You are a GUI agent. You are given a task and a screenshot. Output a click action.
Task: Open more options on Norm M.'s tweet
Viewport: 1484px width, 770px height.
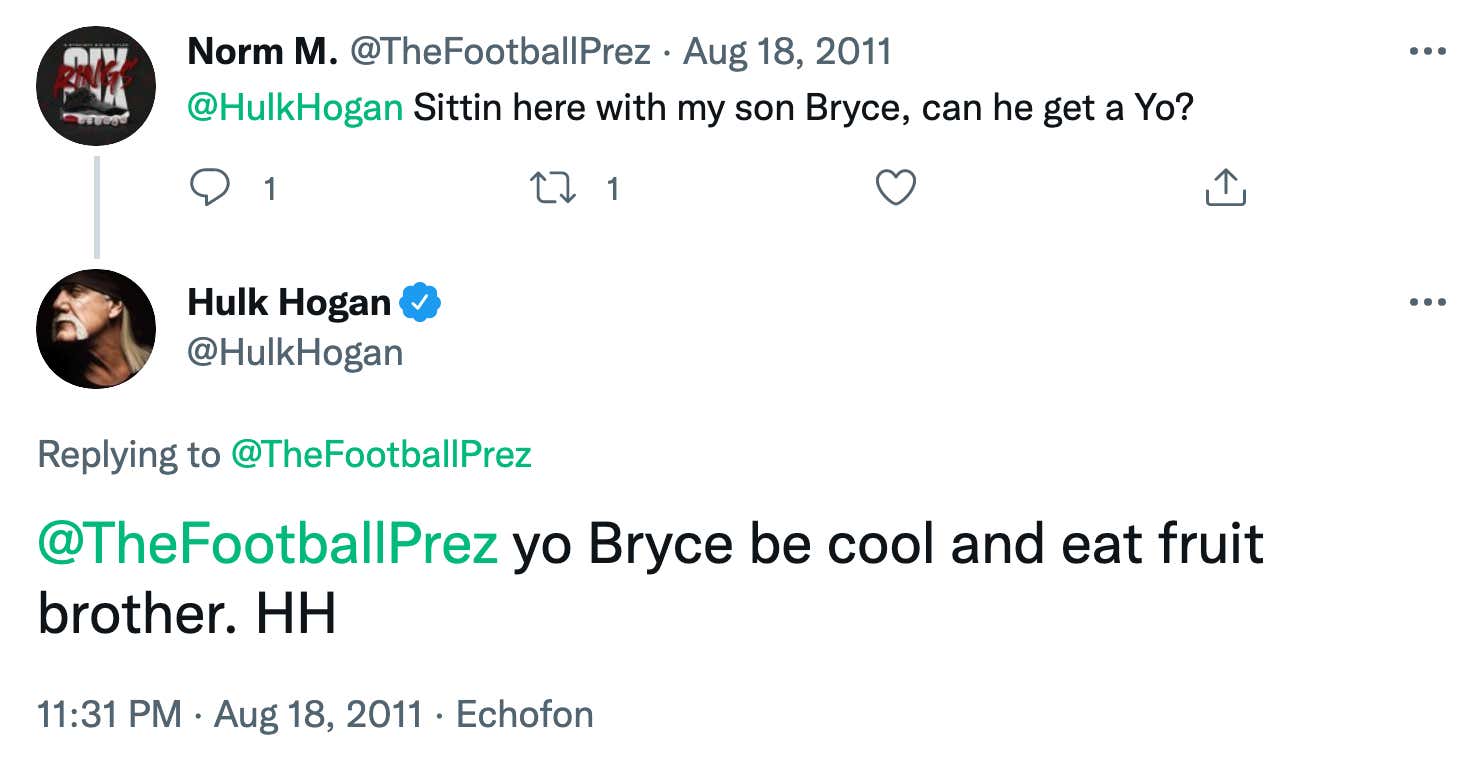click(1428, 51)
